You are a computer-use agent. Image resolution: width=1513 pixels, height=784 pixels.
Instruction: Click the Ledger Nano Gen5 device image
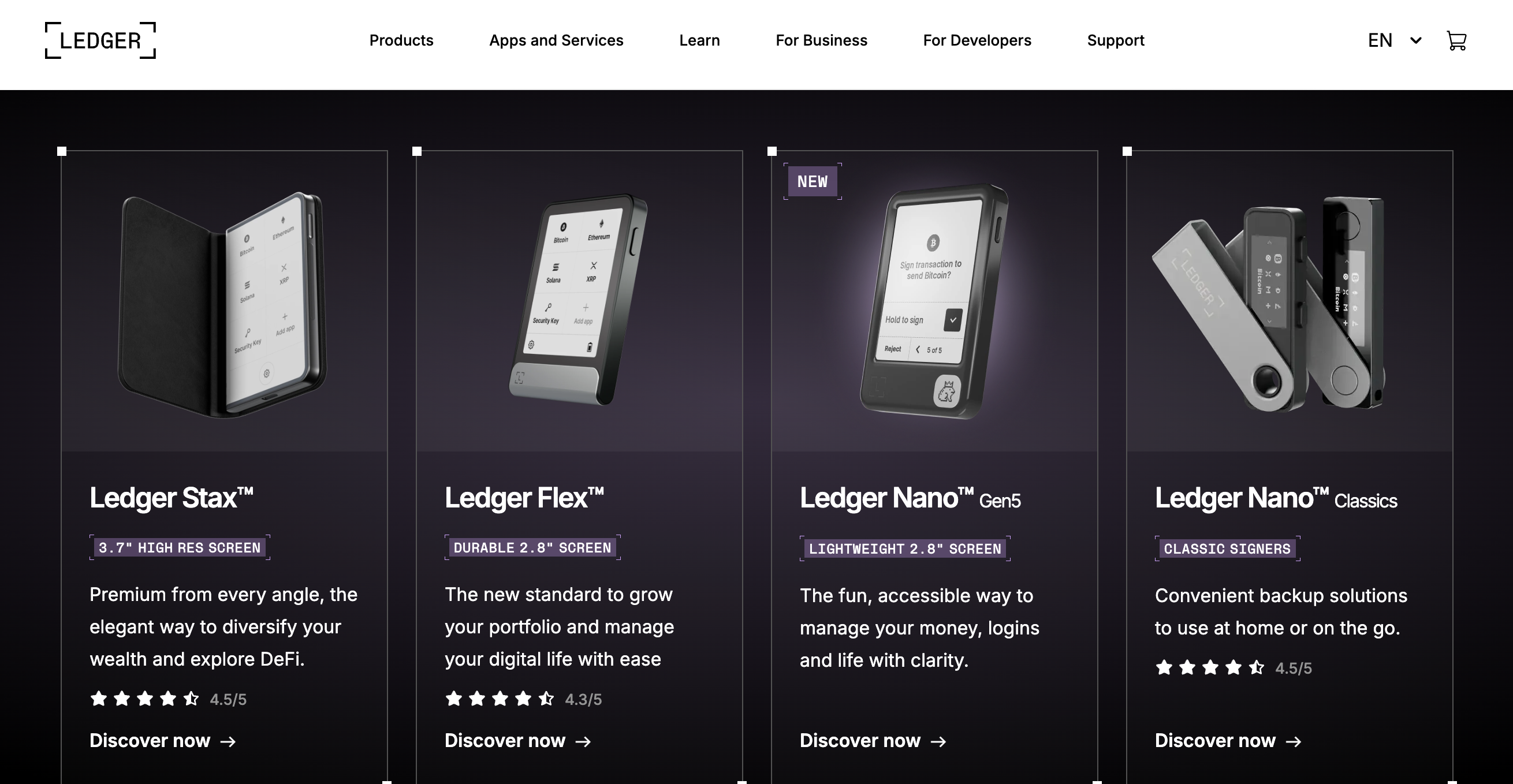pos(934,303)
